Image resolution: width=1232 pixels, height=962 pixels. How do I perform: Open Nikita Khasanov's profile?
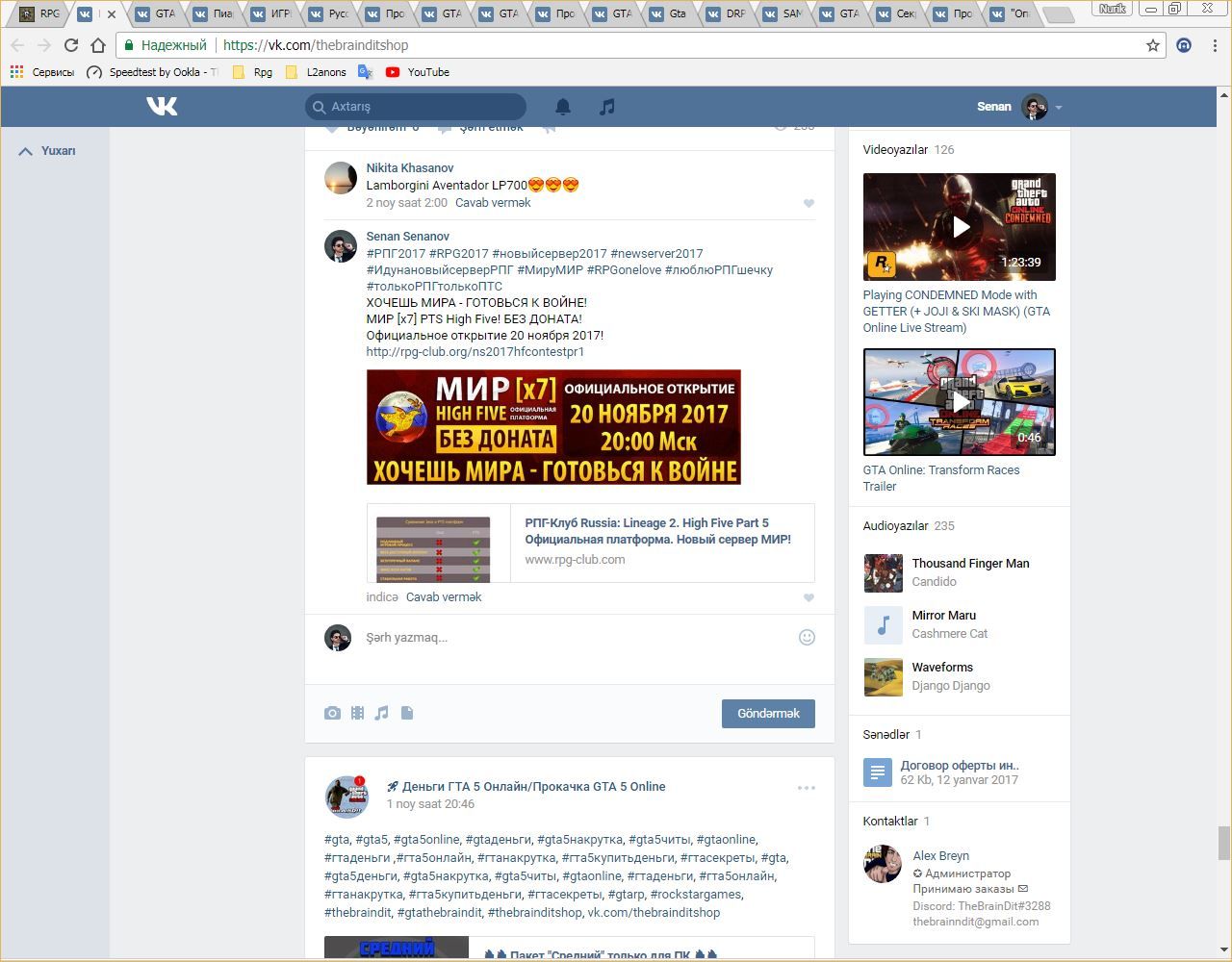click(x=410, y=167)
